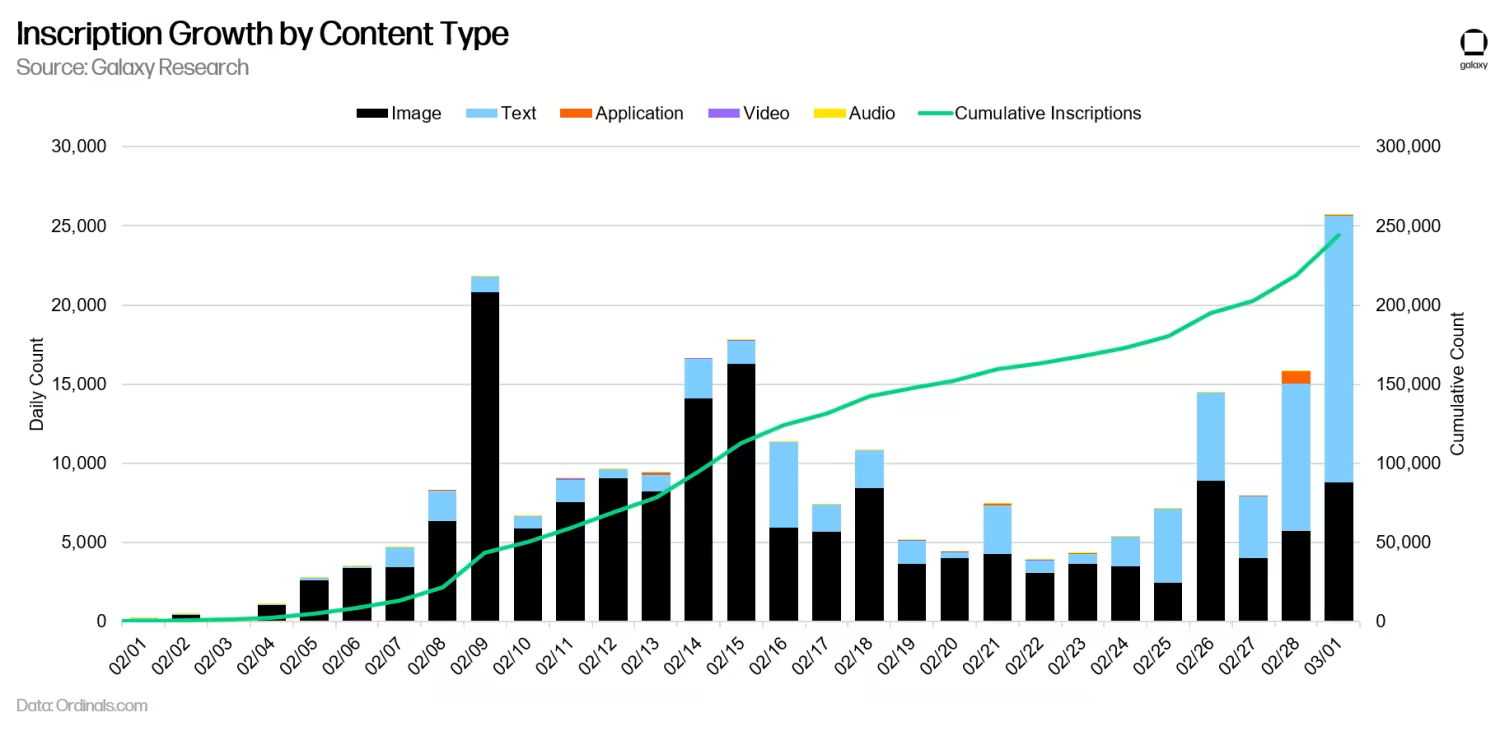Click the 02/09 black image bar
Viewport: 1500px width, 731px height.
point(485,456)
